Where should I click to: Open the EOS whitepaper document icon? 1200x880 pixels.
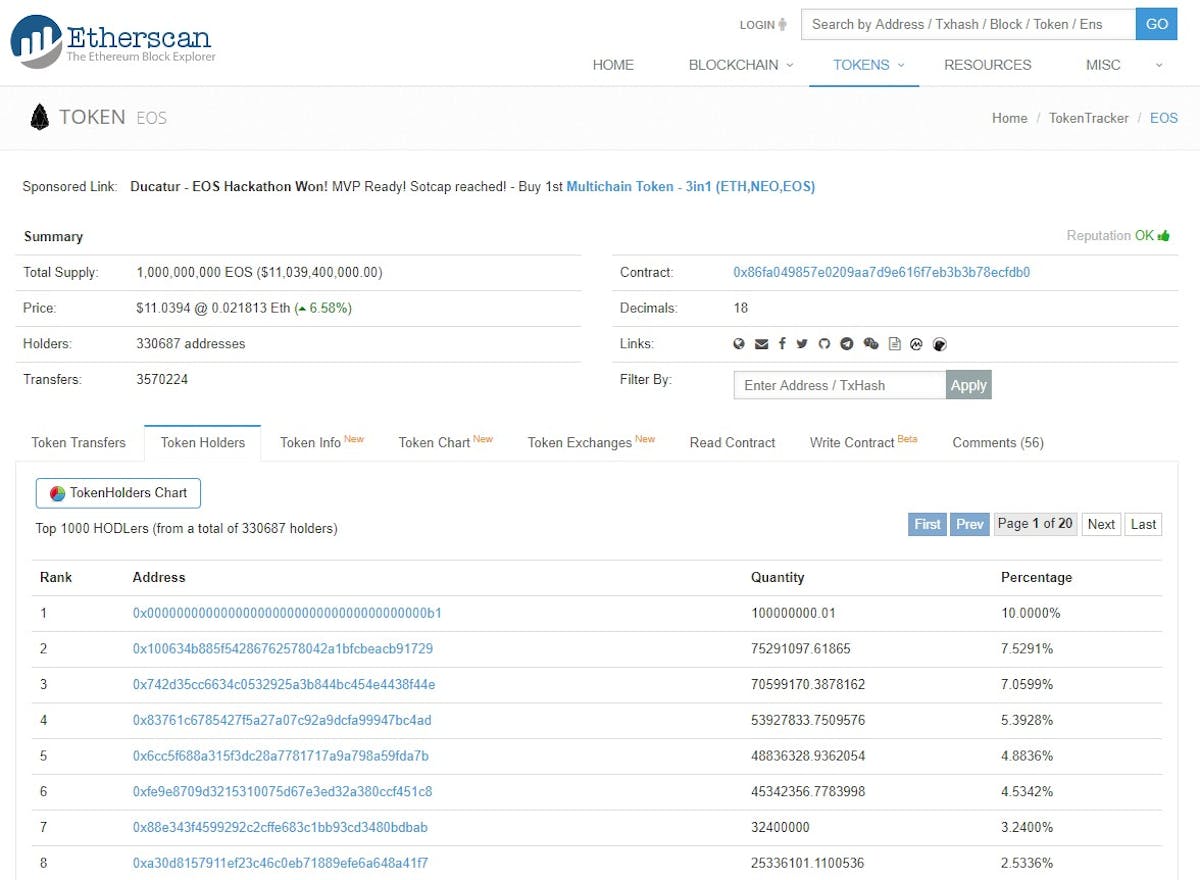tap(894, 344)
